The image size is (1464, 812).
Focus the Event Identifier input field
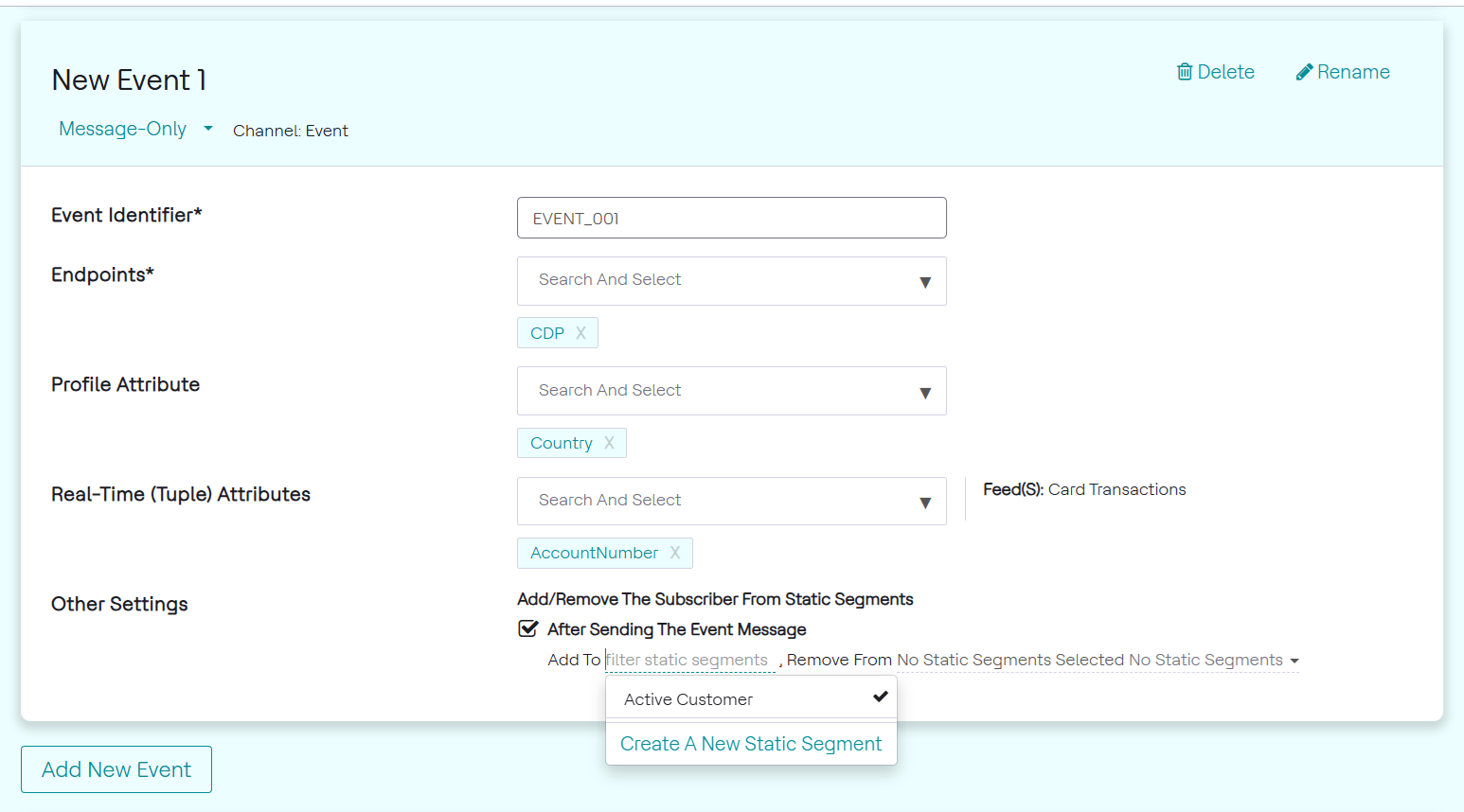(x=731, y=218)
